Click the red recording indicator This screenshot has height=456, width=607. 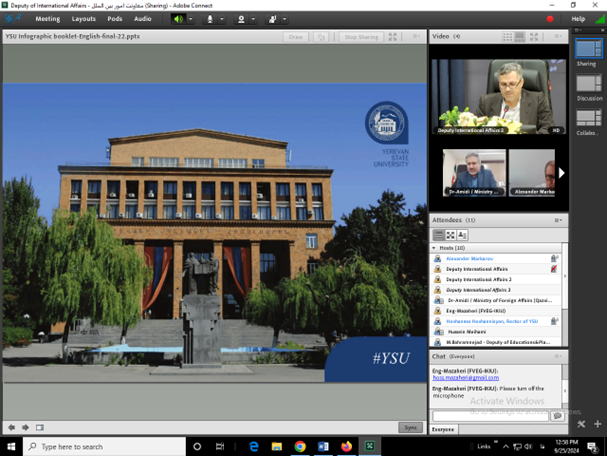click(549, 19)
